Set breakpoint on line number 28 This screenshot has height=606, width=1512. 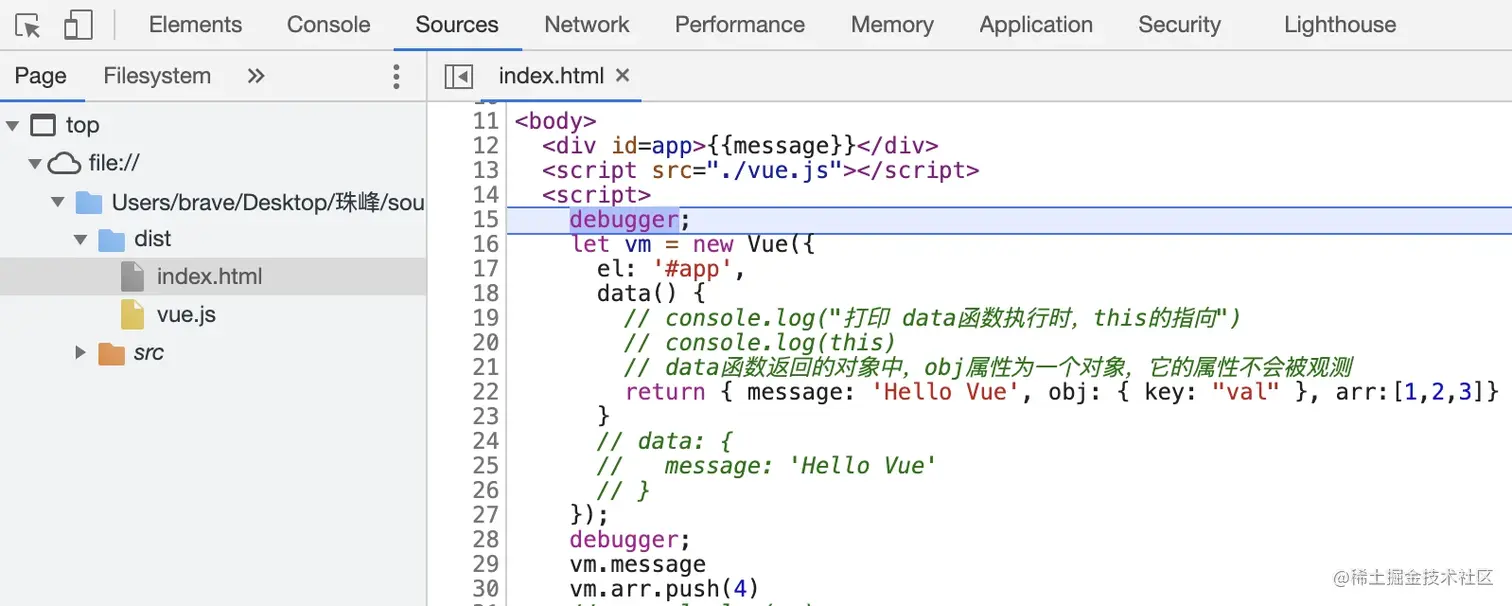point(485,539)
